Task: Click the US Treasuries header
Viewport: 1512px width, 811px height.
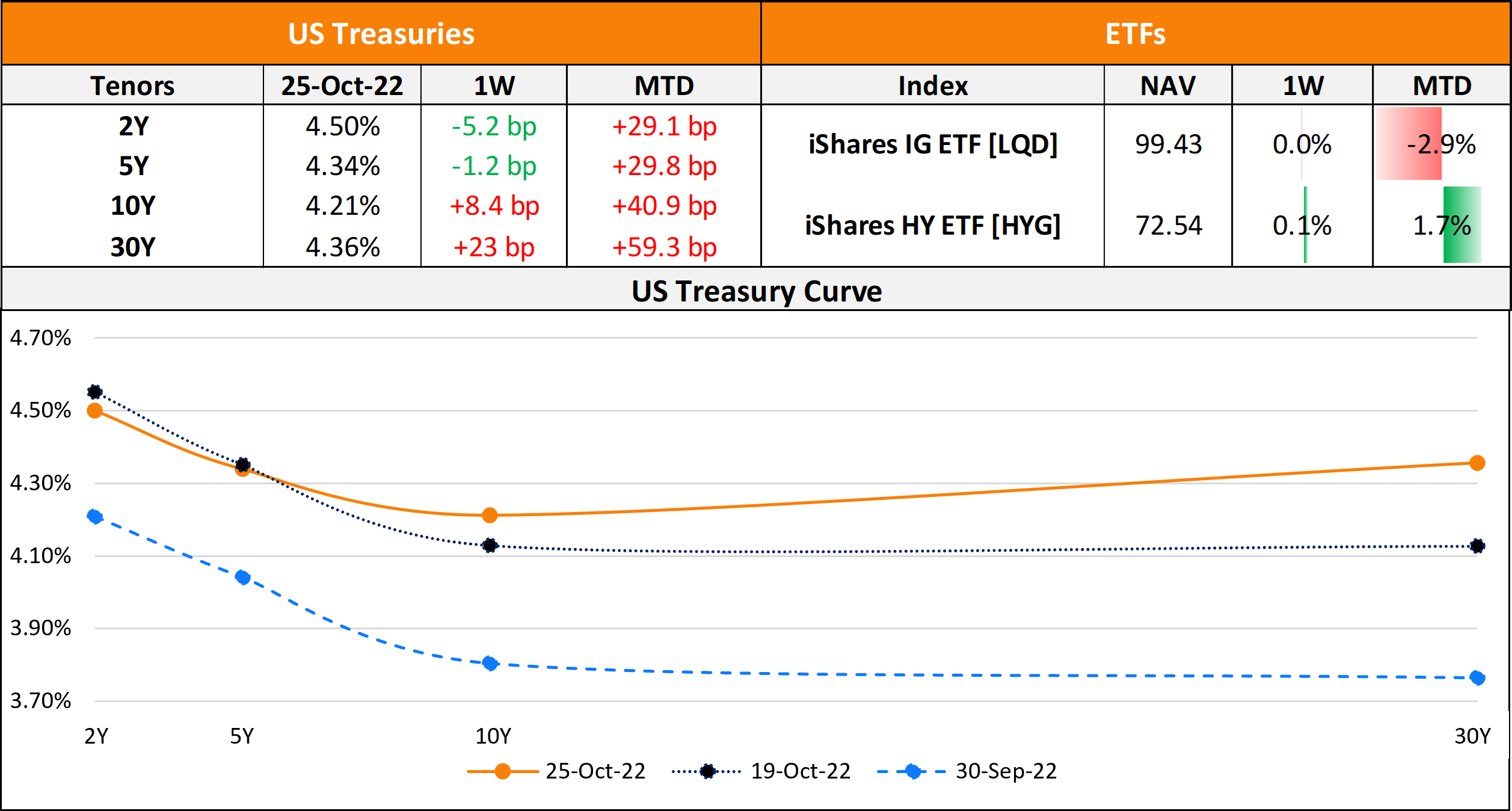Action: point(381,34)
